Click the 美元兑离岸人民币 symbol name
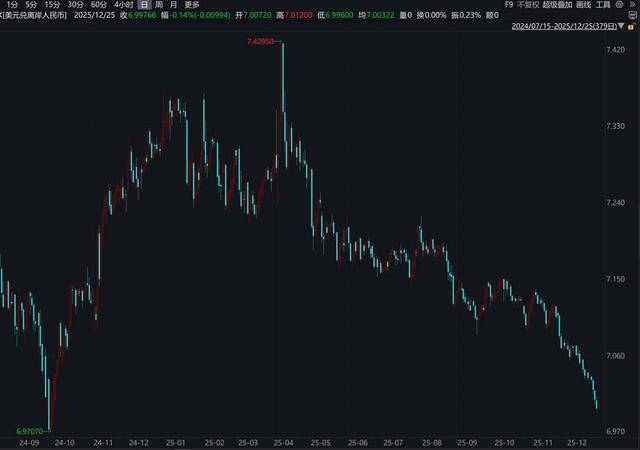640x450 pixels. pyautogui.click(x=34, y=17)
